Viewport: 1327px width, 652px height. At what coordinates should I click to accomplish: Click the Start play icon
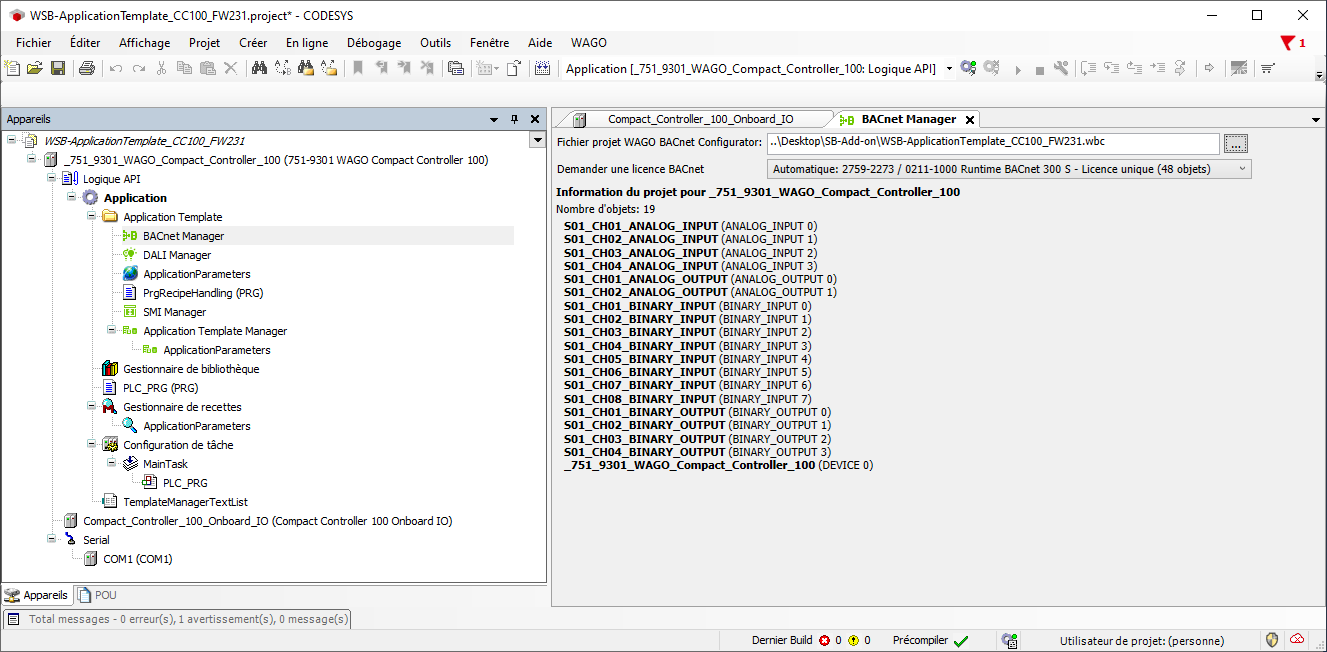coord(1018,70)
